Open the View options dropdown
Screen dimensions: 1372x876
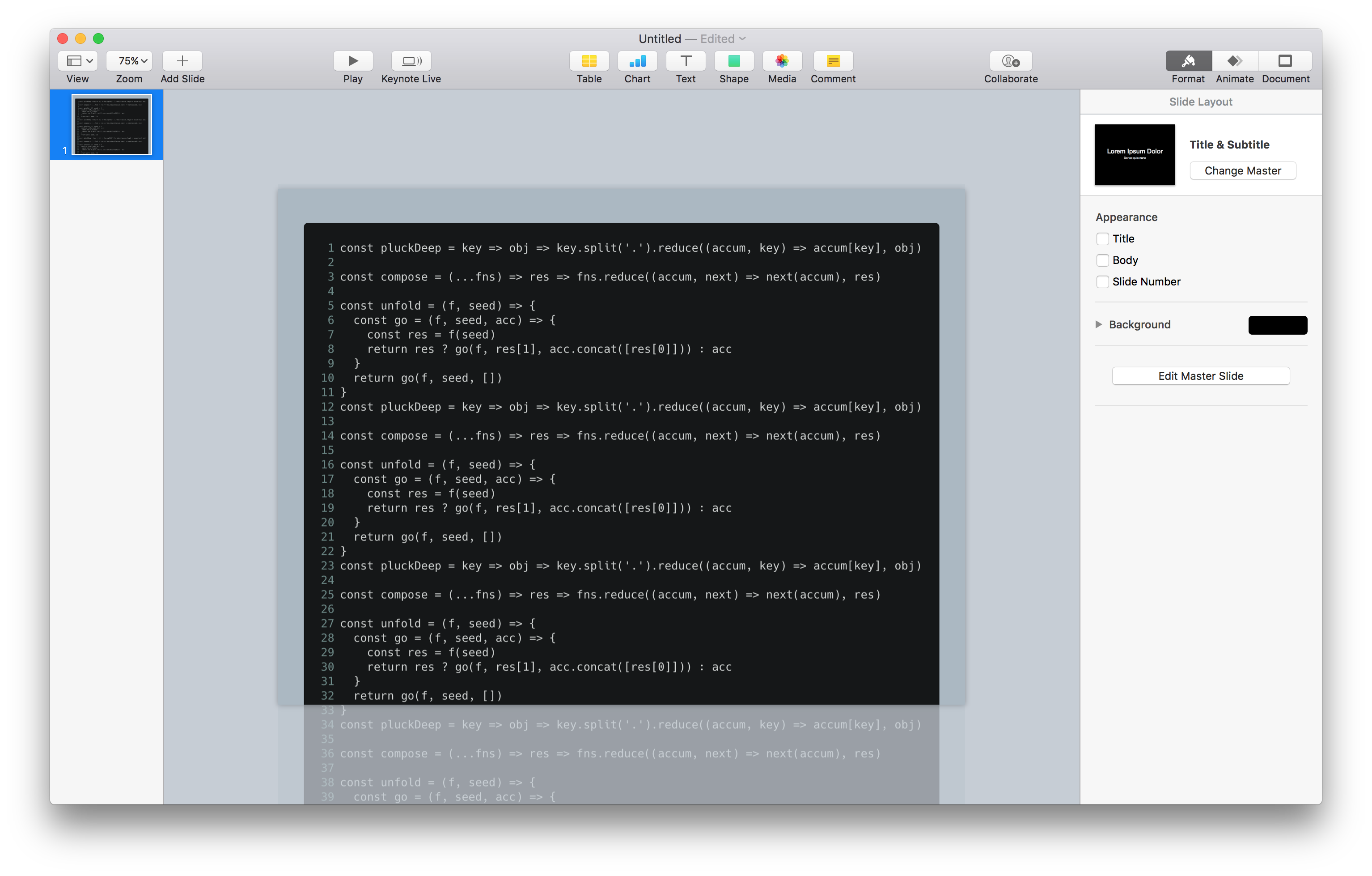click(78, 61)
